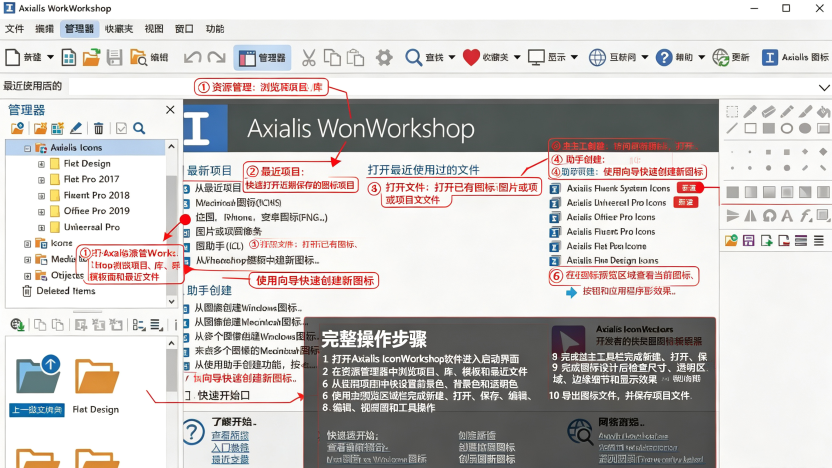Collapse the Axialis Icons tree root
This screenshot has width=832, height=468.
[x=27, y=148]
